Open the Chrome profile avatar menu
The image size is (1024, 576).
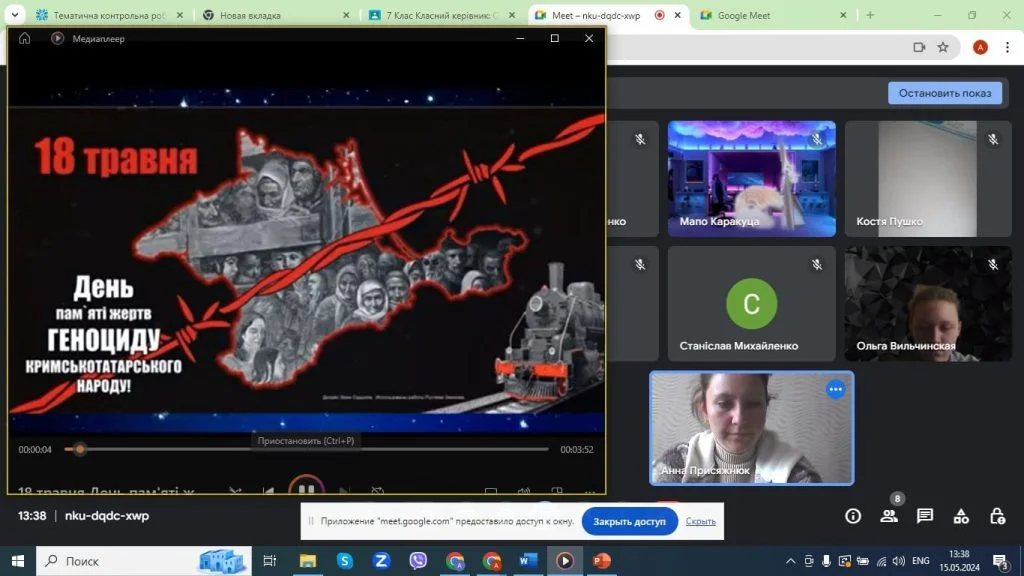(980, 47)
